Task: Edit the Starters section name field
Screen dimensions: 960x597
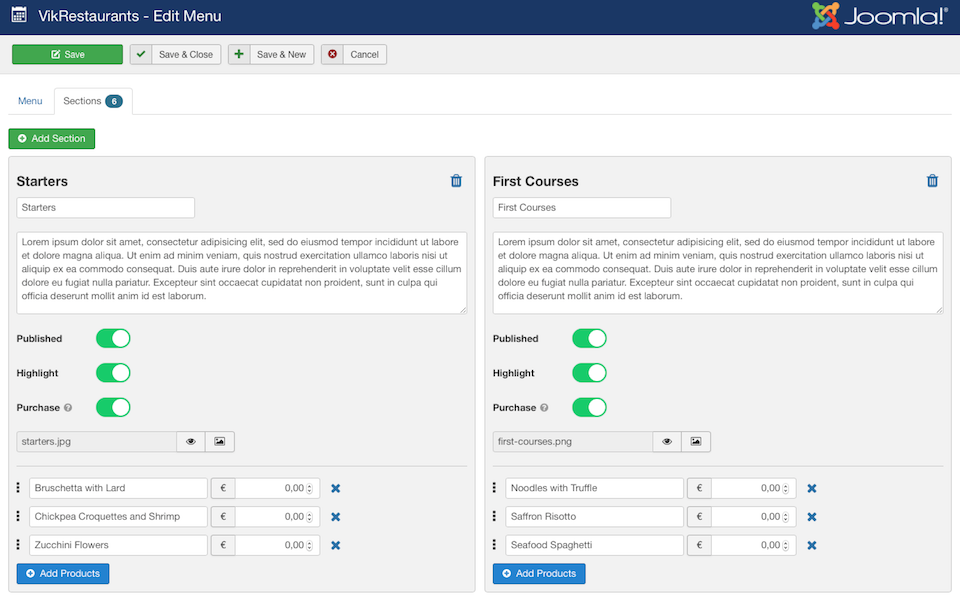Action: [x=106, y=208]
